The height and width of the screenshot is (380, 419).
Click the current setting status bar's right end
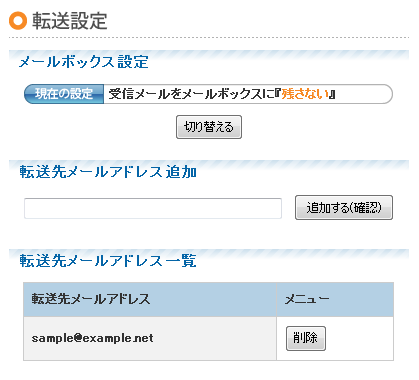(383, 94)
